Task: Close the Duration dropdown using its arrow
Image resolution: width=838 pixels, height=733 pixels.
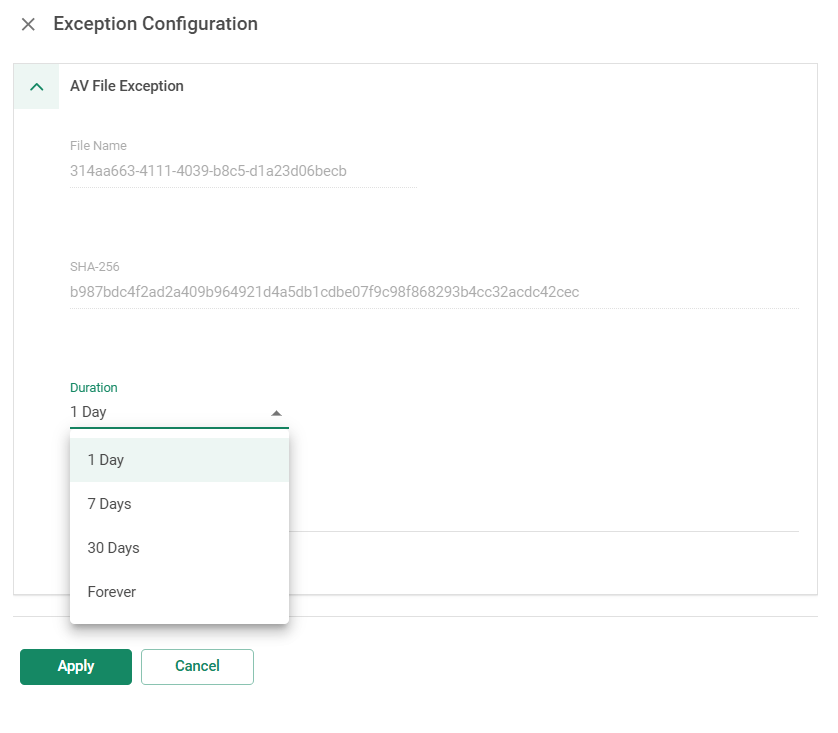Action: pyautogui.click(x=276, y=413)
